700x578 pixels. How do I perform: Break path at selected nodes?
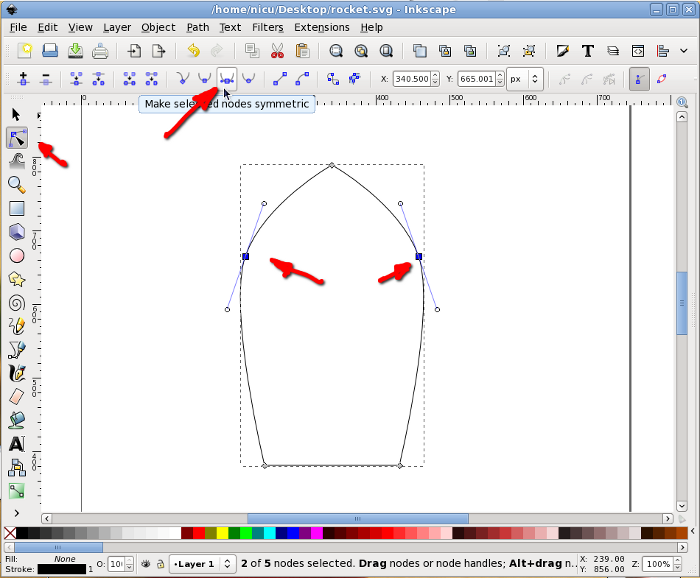tap(98, 79)
